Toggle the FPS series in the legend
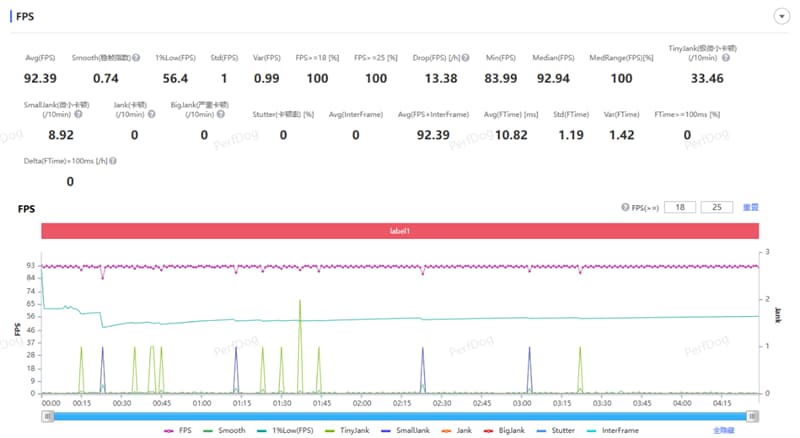Viewport: 800px width, 438px height. tap(178, 430)
